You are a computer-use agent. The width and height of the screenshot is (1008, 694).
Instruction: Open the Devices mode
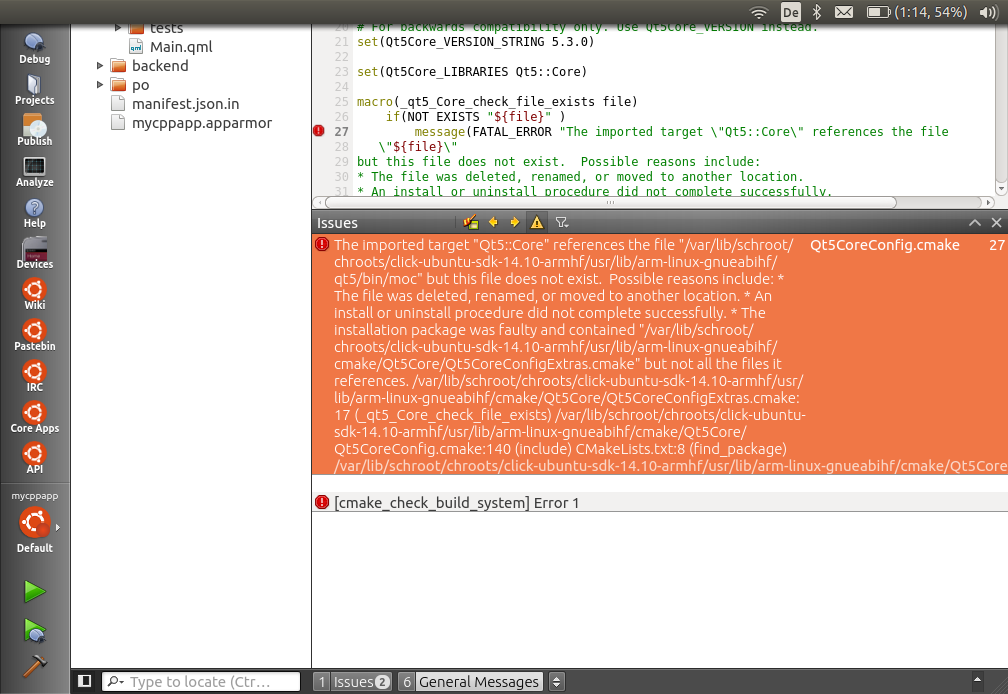pyautogui.click(x=34, y=252)
